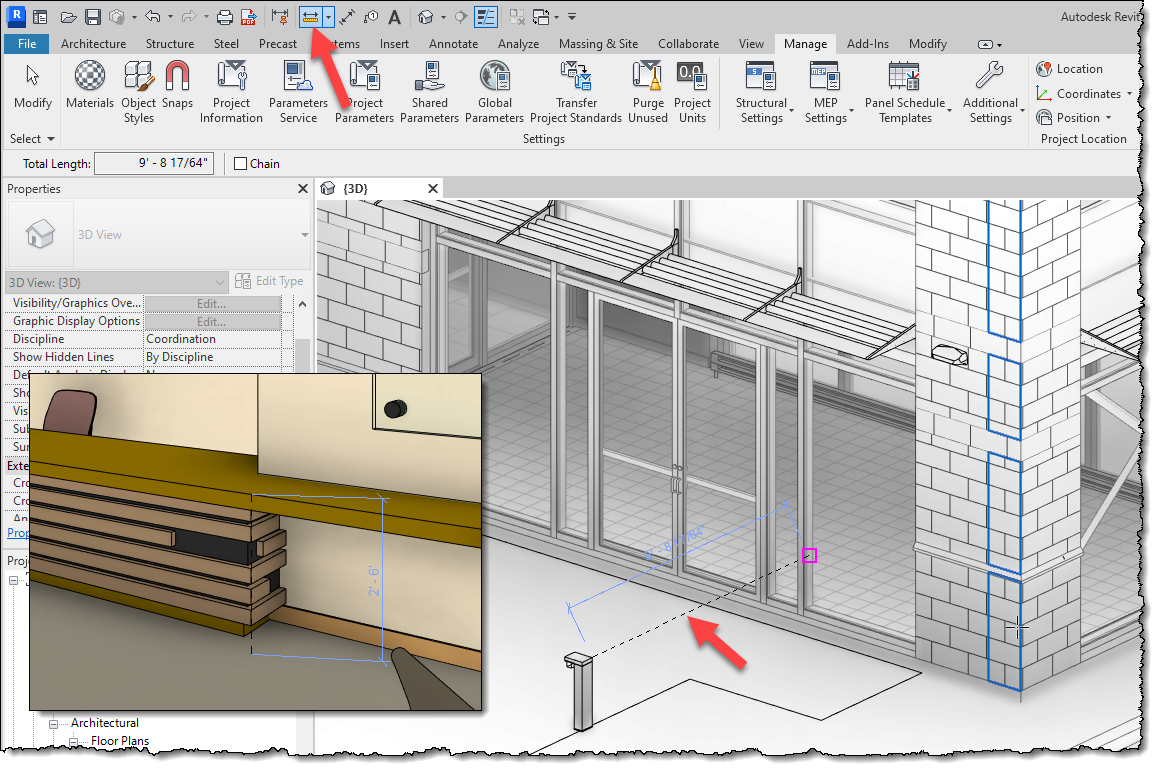The width and height of the screenshot is (1159, 770).
Task: Click the Undo arrow icon
Action: coord(152,16)
